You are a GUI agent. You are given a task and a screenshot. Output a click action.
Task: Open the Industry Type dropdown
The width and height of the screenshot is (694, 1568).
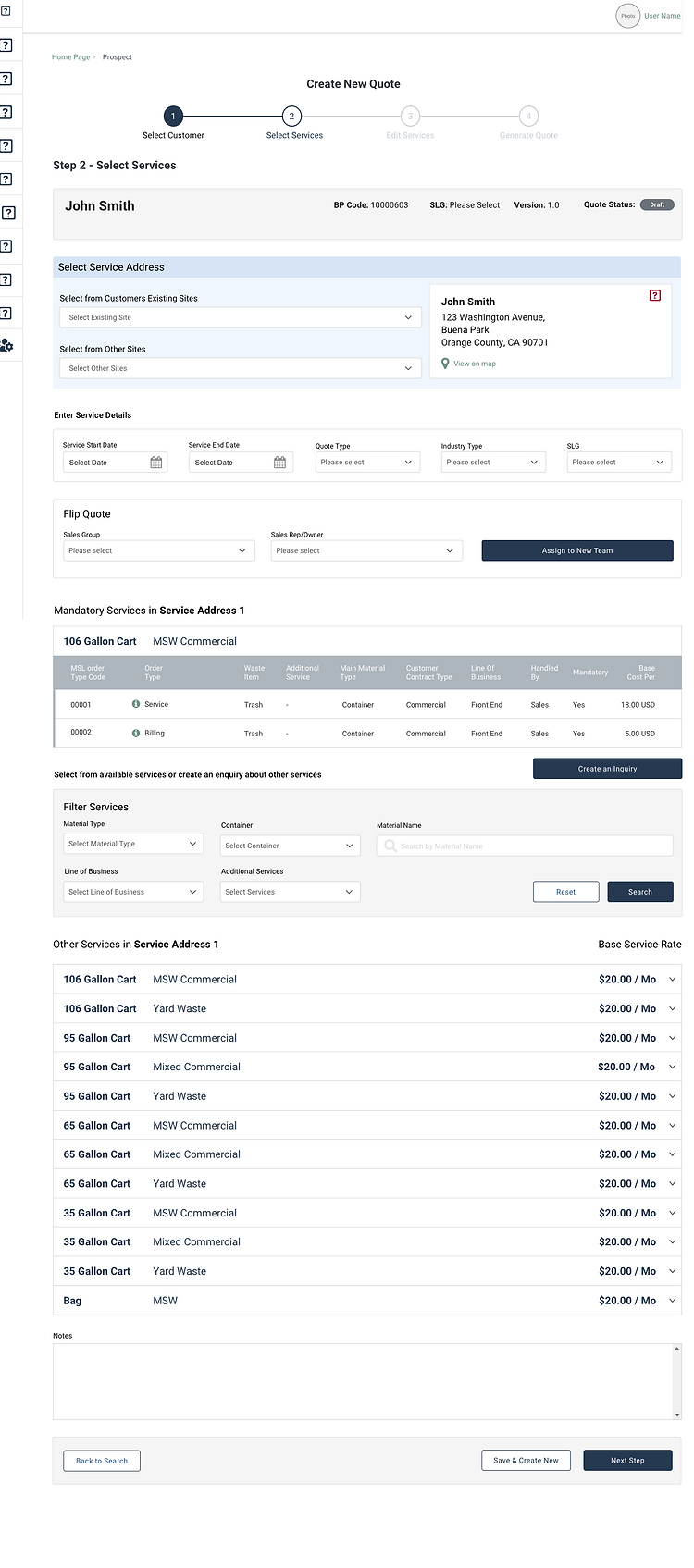[493, 462]
